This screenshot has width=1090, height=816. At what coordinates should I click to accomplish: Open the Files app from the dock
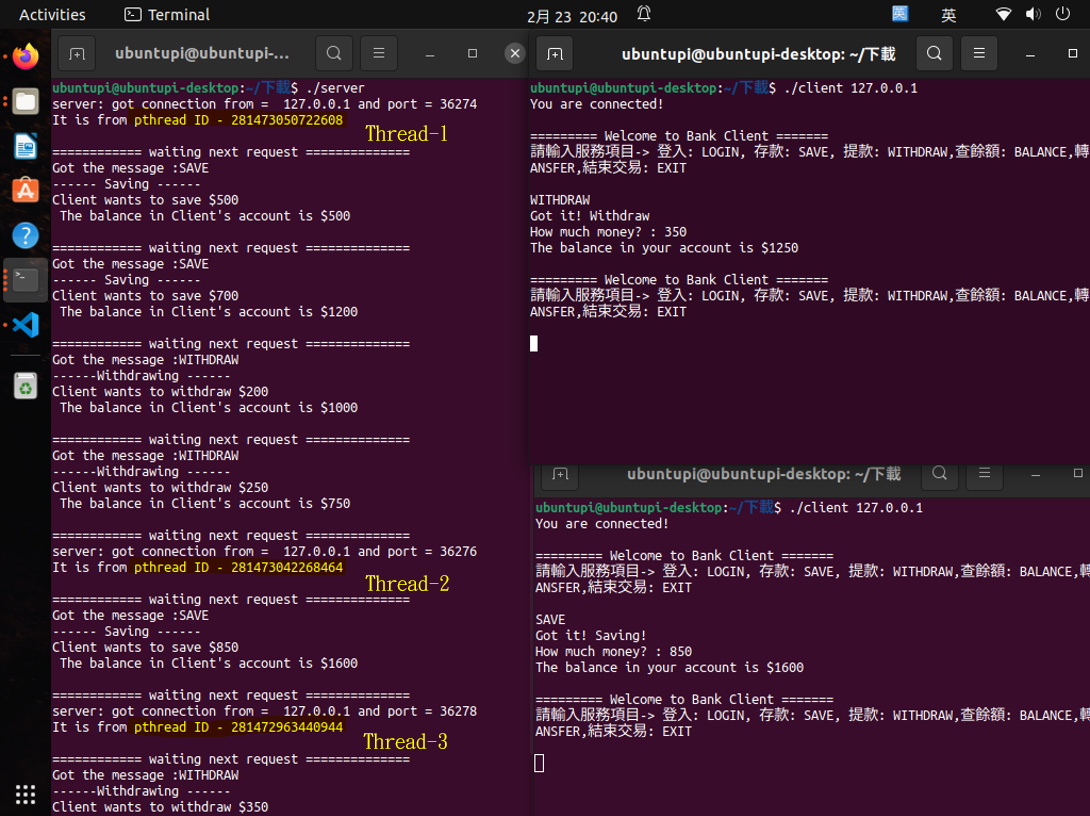26,100
